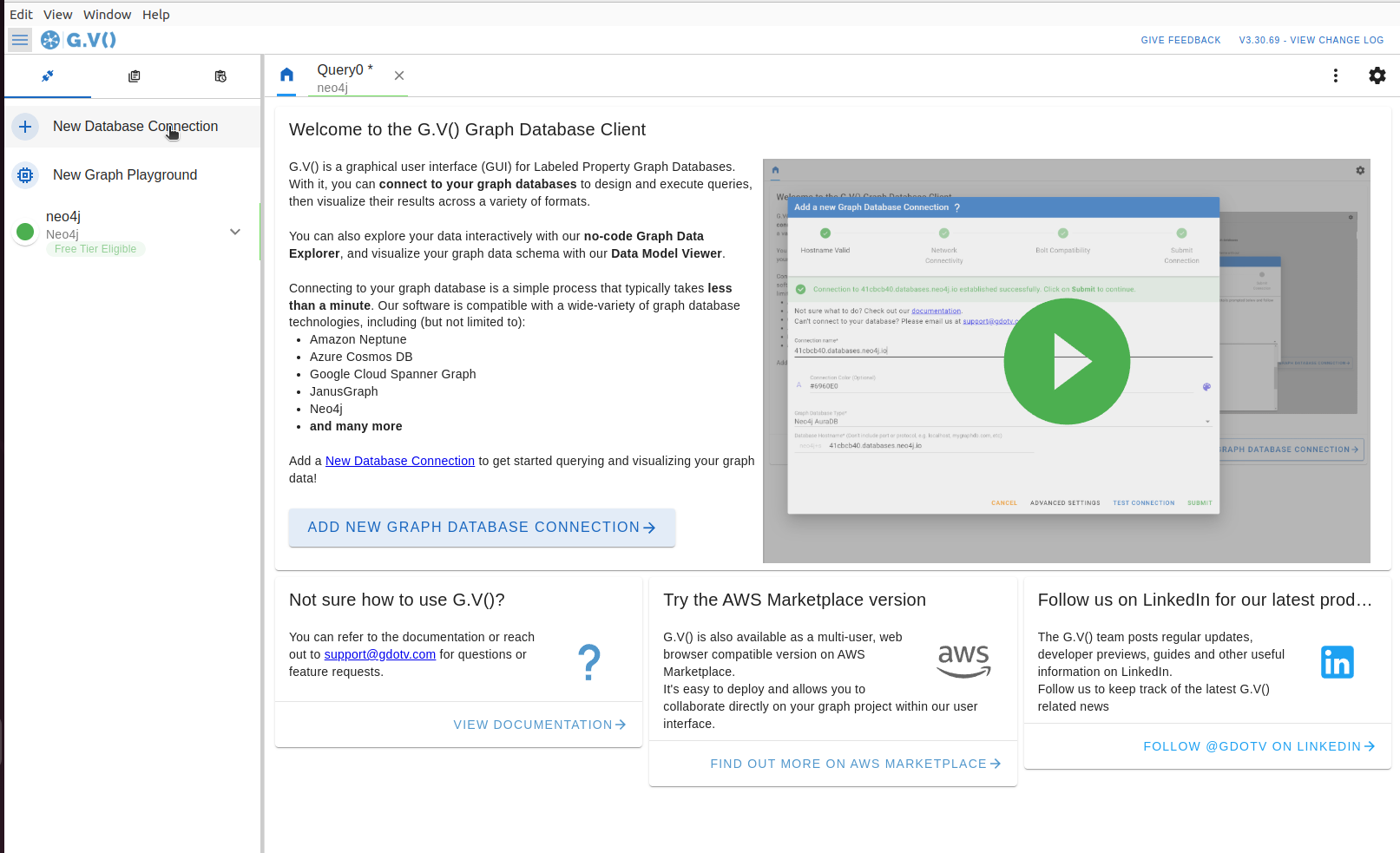1400x853 pixels.
Task: Click the Free Tier Eligible badge
Action: [x=95, y=249]
